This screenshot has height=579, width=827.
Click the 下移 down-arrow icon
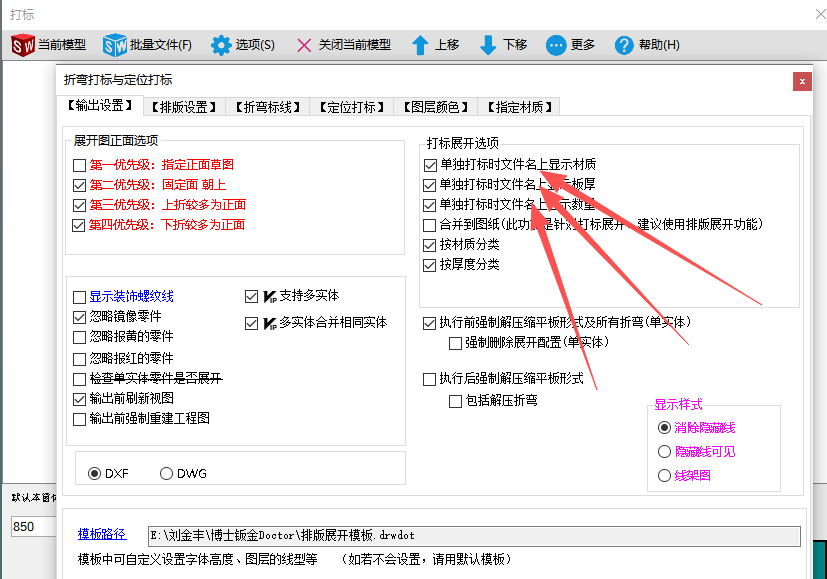(x=487, y=45)
